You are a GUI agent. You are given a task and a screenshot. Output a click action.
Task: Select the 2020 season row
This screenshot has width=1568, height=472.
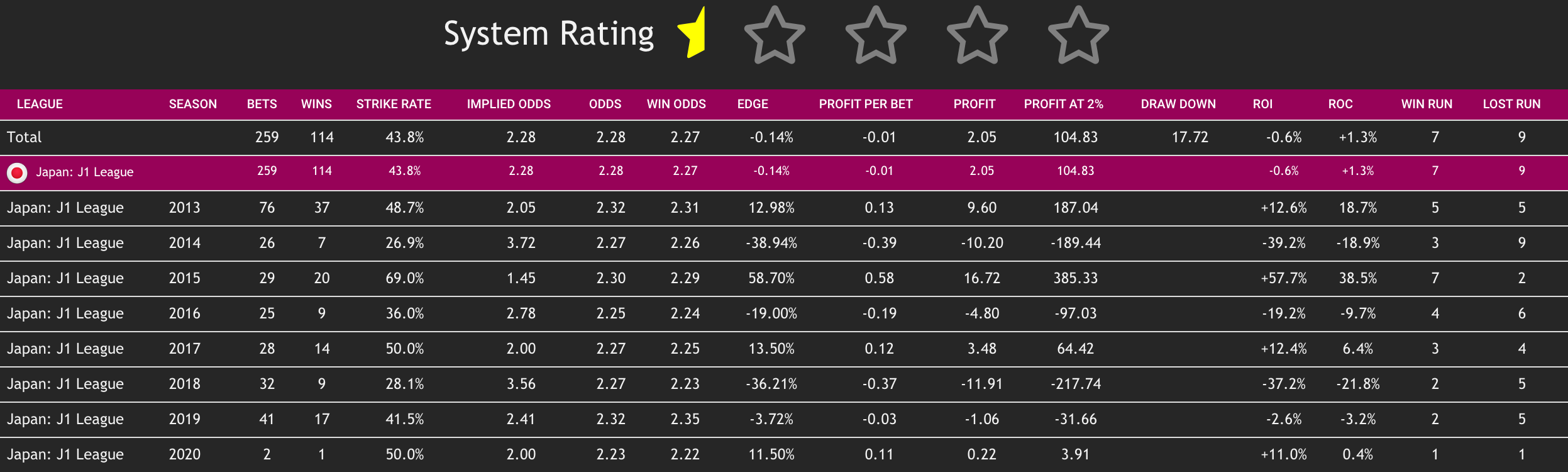[784, 454]
